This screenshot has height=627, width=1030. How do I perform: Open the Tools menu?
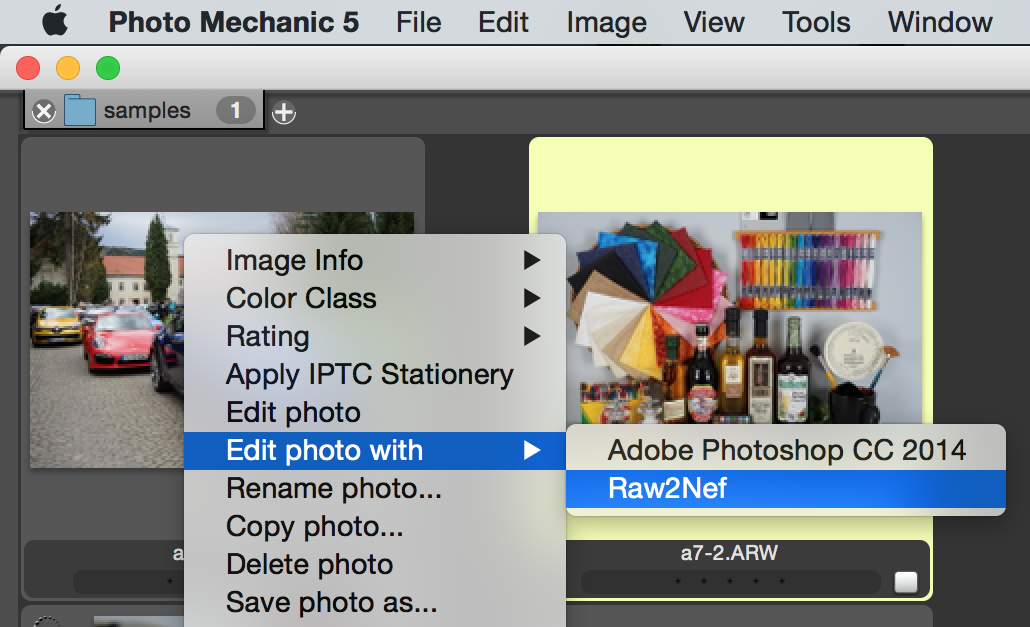coord(816,22)
